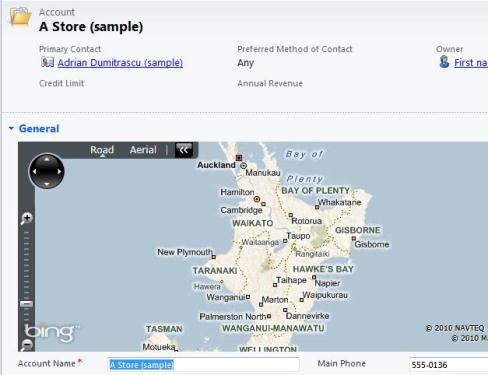Pan the map up with compass arrow
The width and height of the screenshot is (488, 375).
tap(47, 159)
